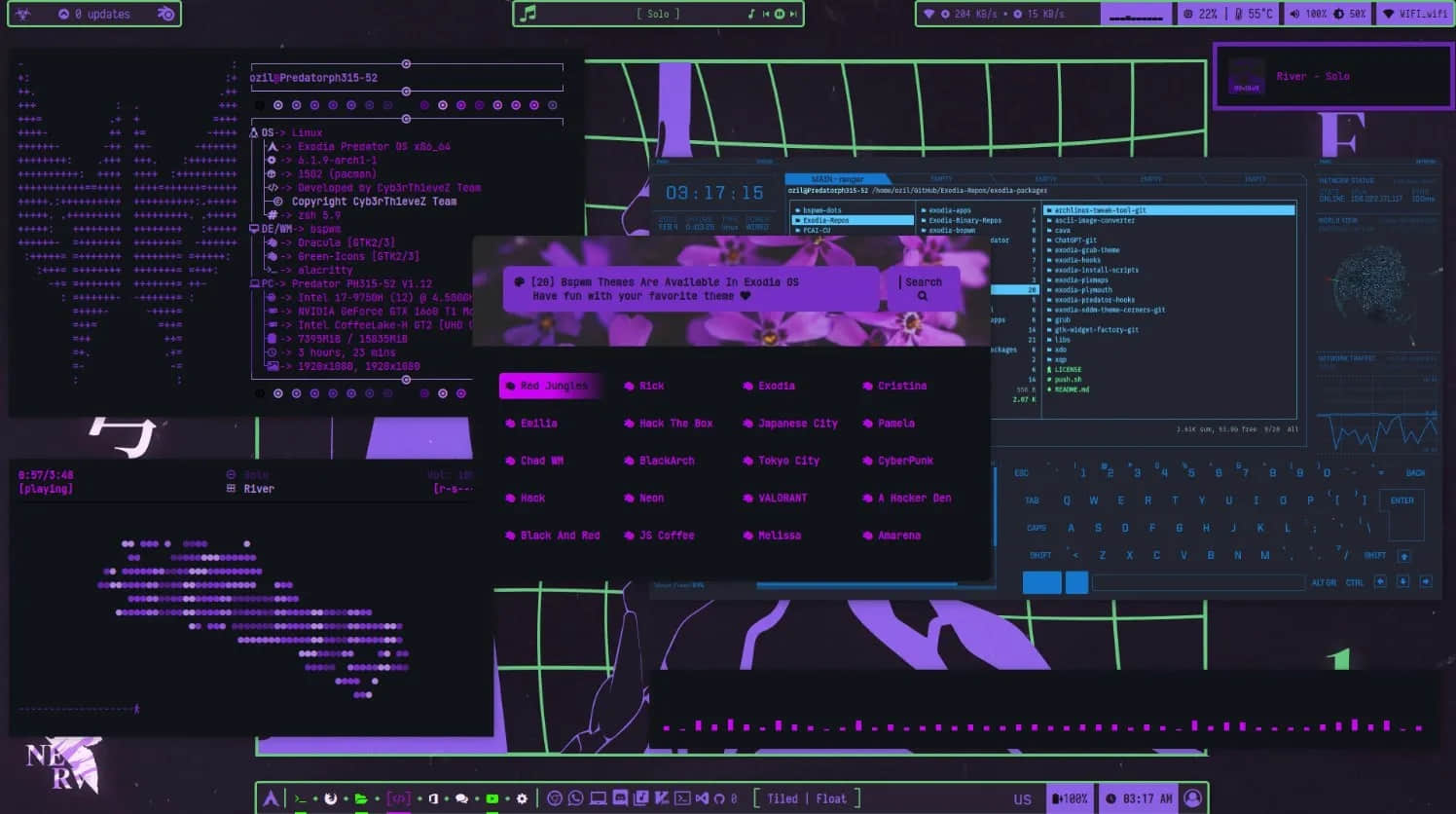Select Exodia-Repos folder in ranger
Image resolution: width=1456 pixels, height=814 pixels.
[x=852, y=220]
